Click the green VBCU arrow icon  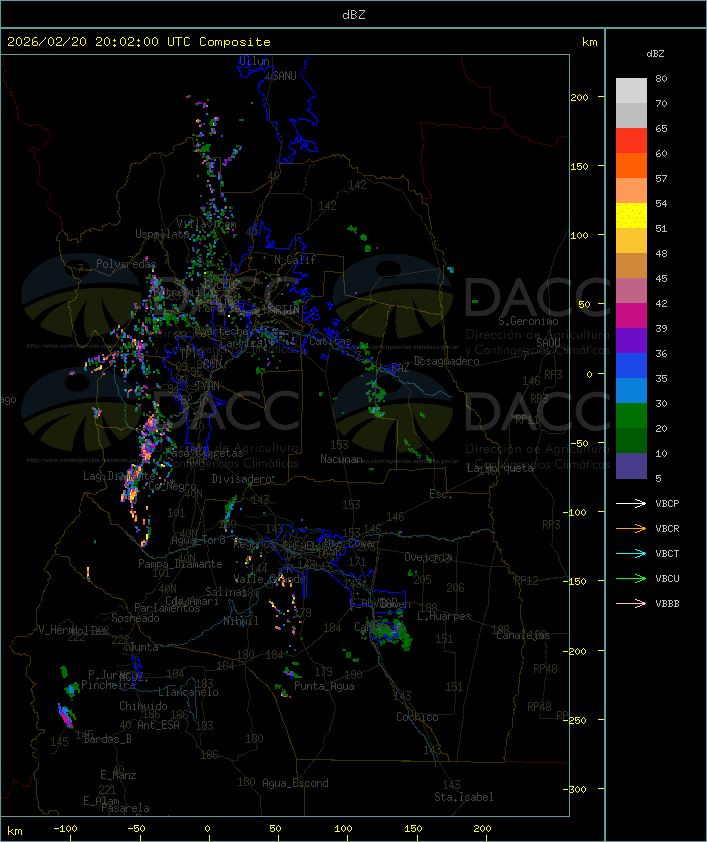631,579
